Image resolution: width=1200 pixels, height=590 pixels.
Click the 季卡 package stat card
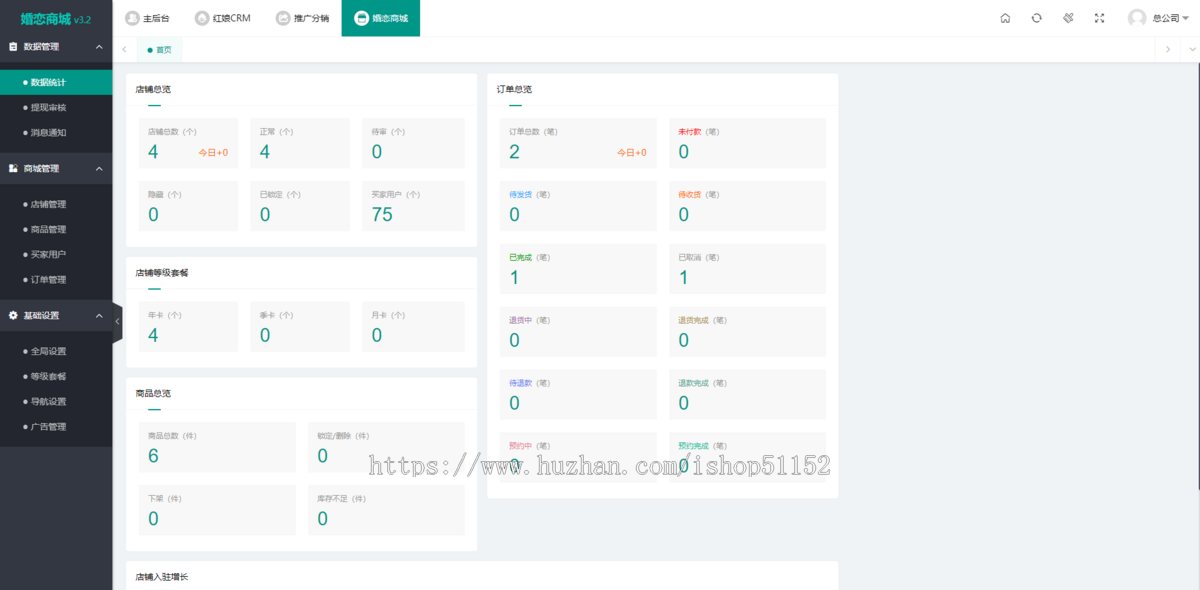(x=300, y=327)
